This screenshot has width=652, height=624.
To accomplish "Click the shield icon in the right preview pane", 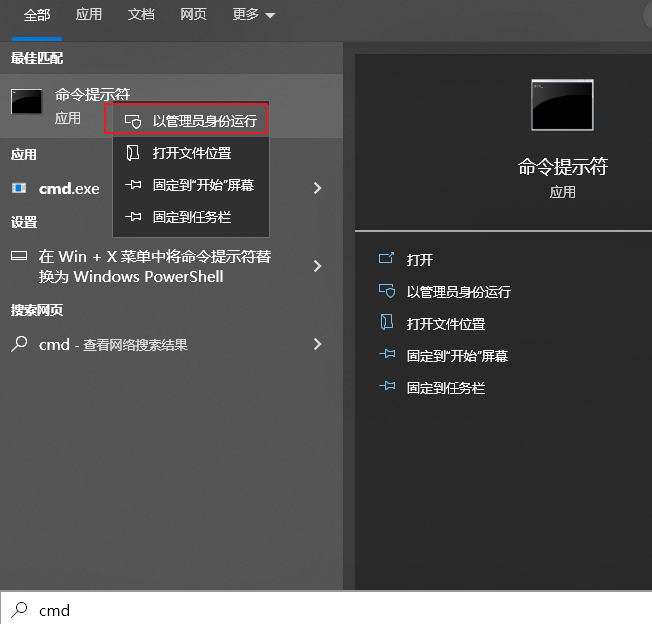I will (x=387, y=291).
